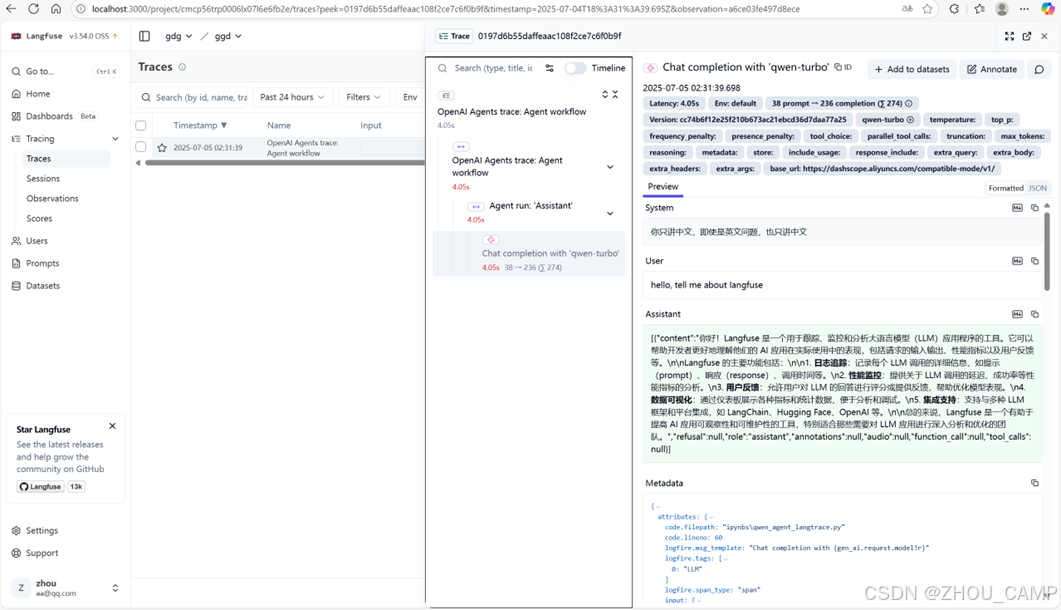This screenshot has height=610, width=1061.
Task: Sort by the Timestamp column
Action: click(200, 125)
